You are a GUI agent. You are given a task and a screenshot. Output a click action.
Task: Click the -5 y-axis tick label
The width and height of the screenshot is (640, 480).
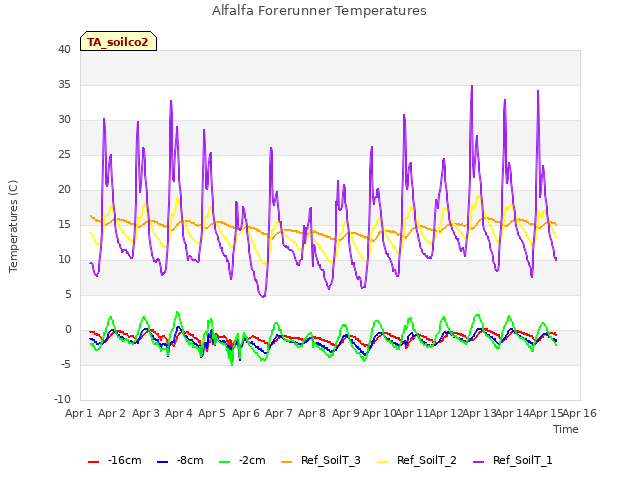click(66, 365)
